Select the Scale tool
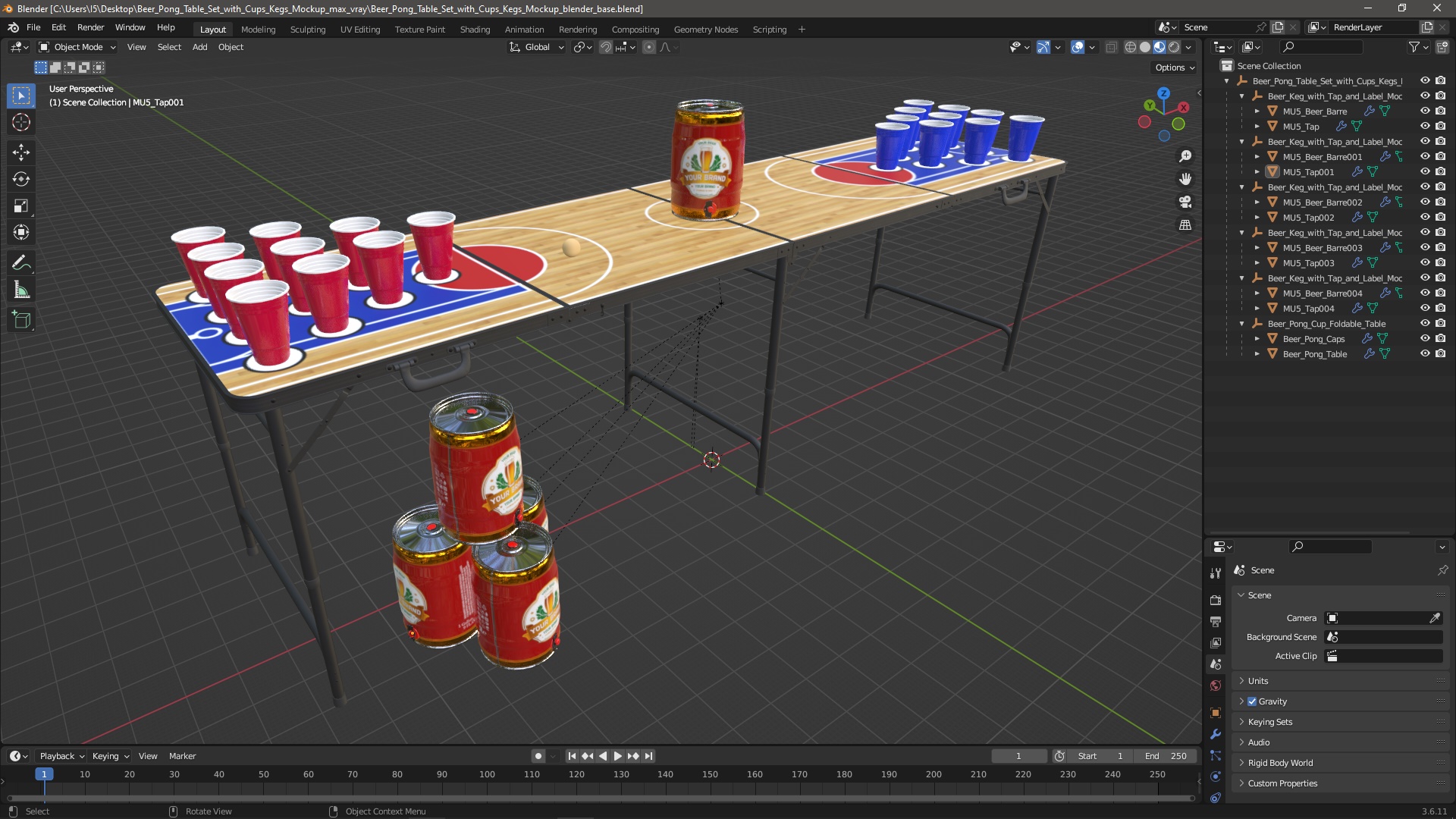The width and height of the screenshot is (1456, 819). (21, 206)
